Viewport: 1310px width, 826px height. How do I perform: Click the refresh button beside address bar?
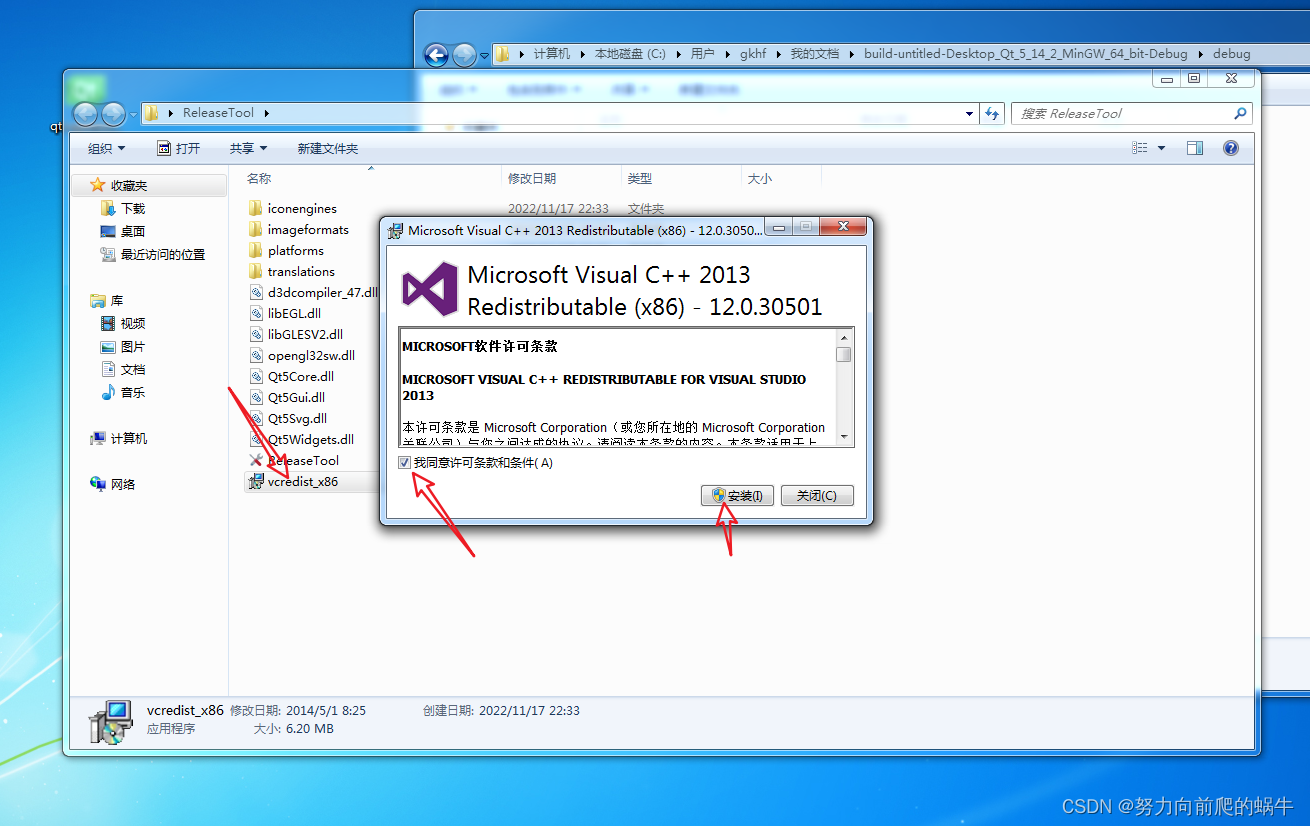click(992, 113)
